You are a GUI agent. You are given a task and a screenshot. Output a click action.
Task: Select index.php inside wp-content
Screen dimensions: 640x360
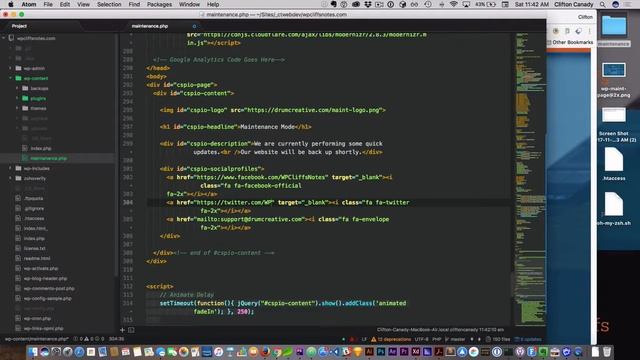(x=41, y=149)
